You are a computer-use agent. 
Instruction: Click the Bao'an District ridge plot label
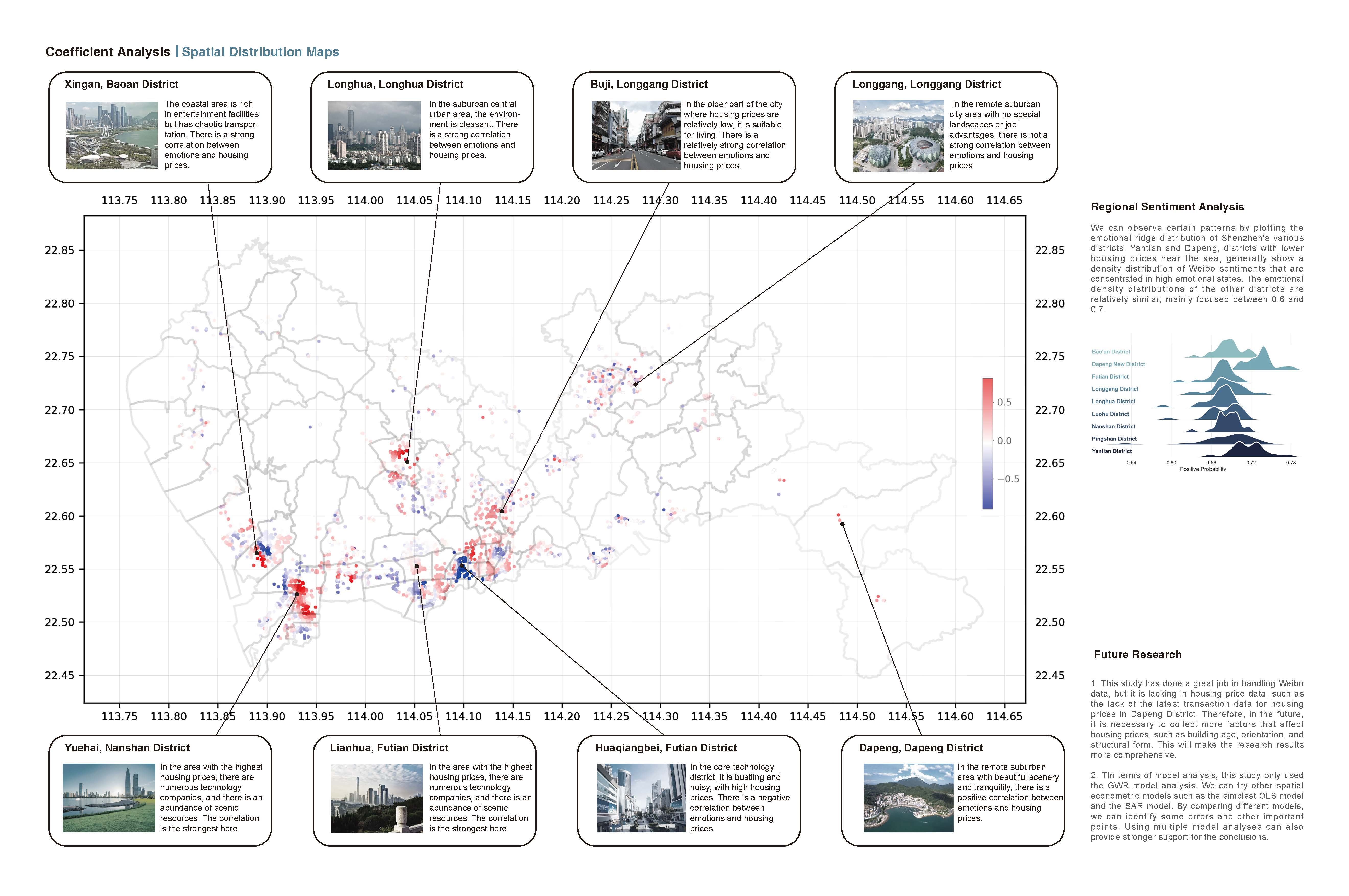coord(1111,352)
